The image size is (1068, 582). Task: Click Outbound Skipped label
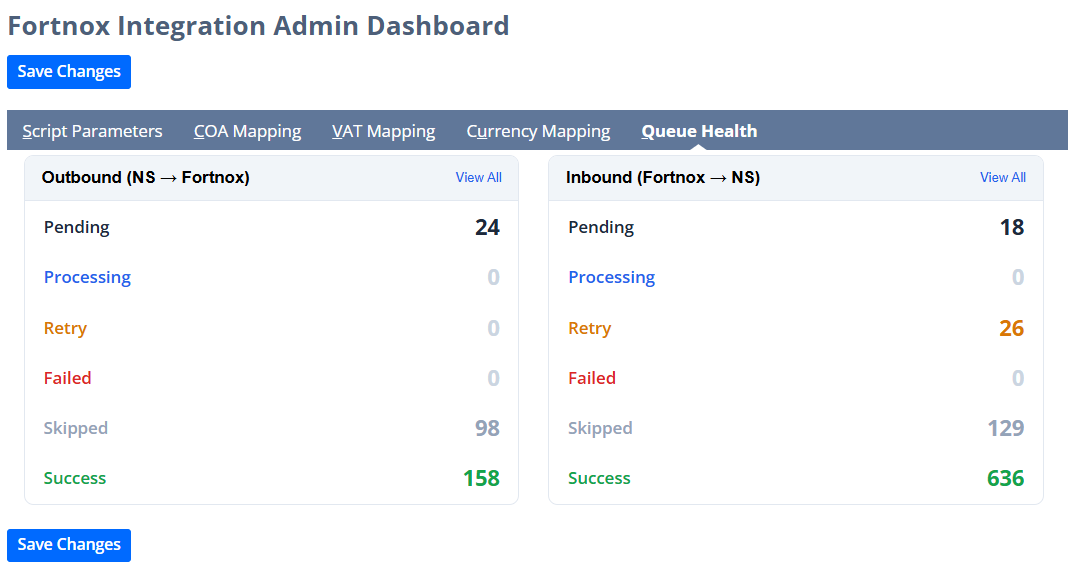pos(76,428)
